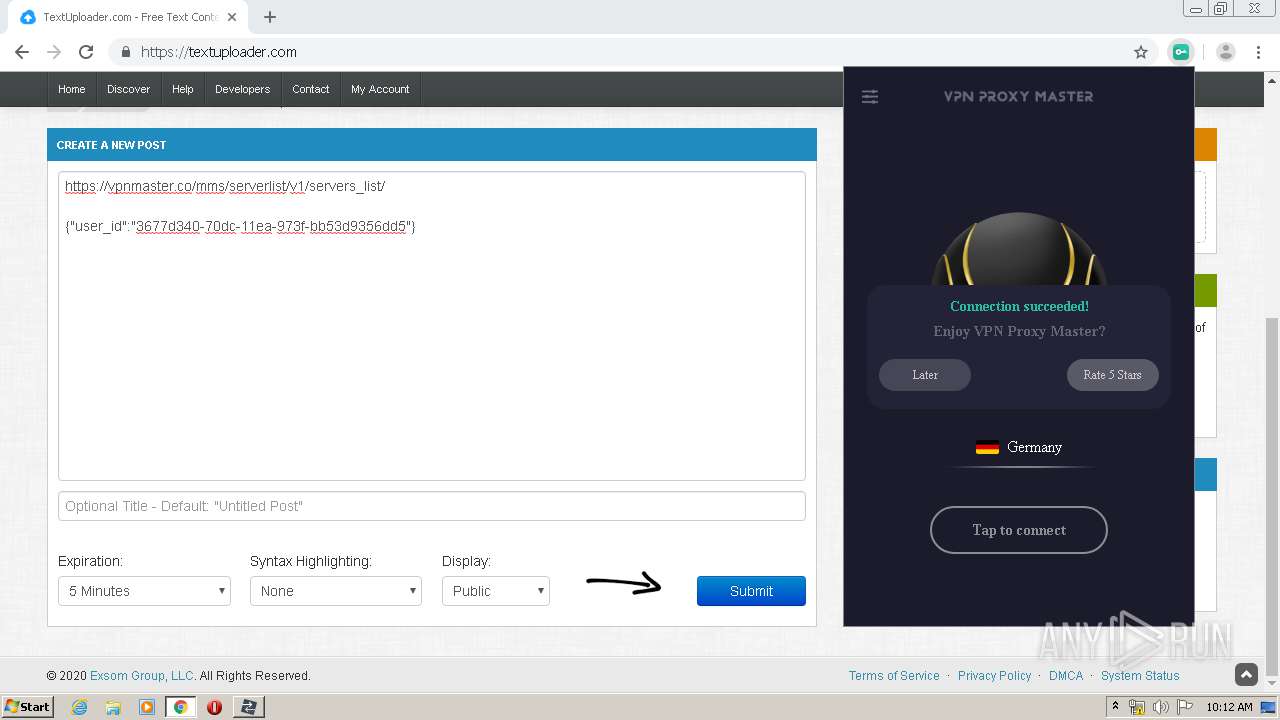Launch Internet Explorer from taskbar

click(x=79, y=707)
